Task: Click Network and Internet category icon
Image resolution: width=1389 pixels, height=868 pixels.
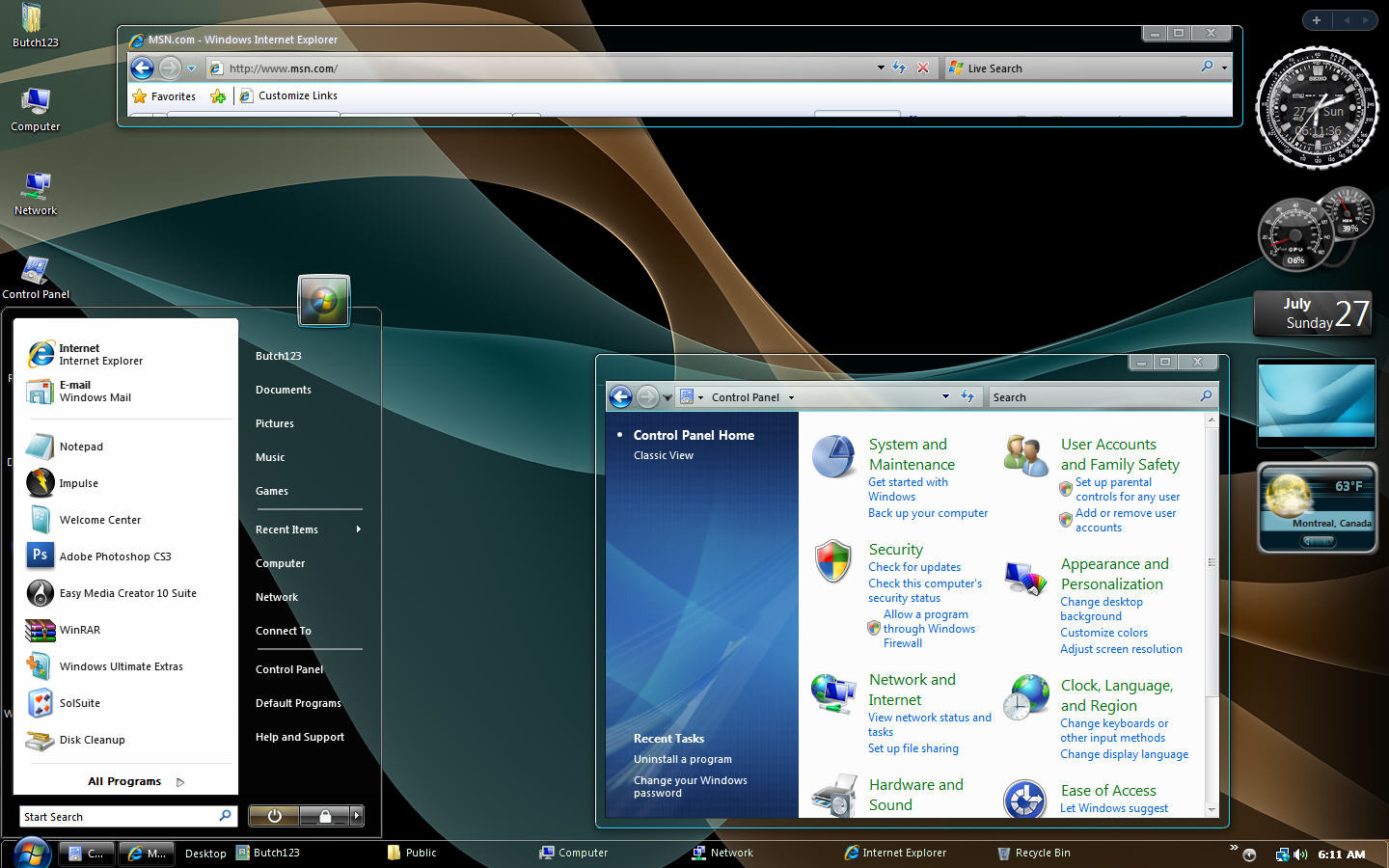Action: (833, 692)
